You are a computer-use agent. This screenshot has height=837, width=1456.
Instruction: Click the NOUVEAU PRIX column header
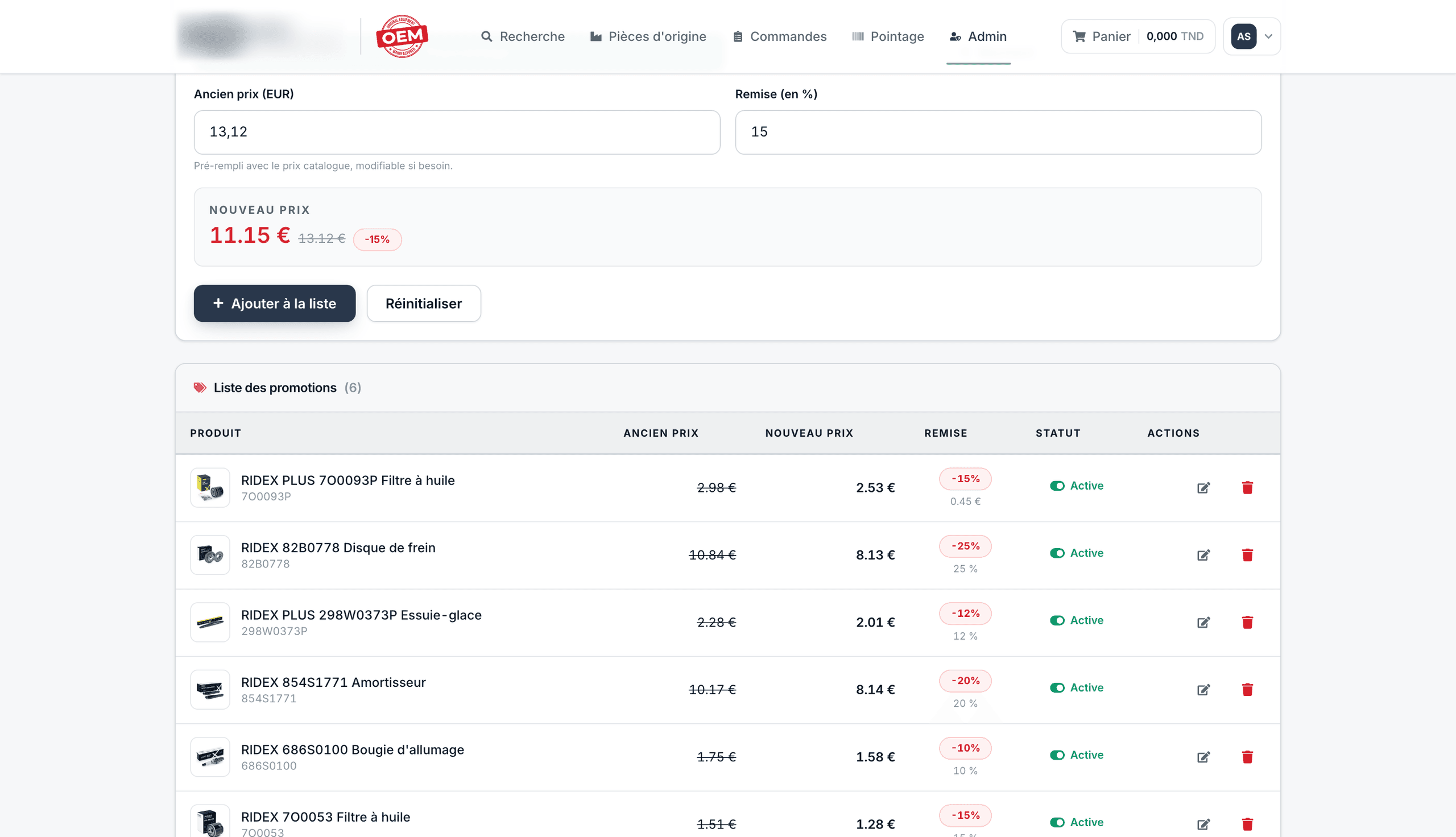pyautogui.click(x=809, y=433)
